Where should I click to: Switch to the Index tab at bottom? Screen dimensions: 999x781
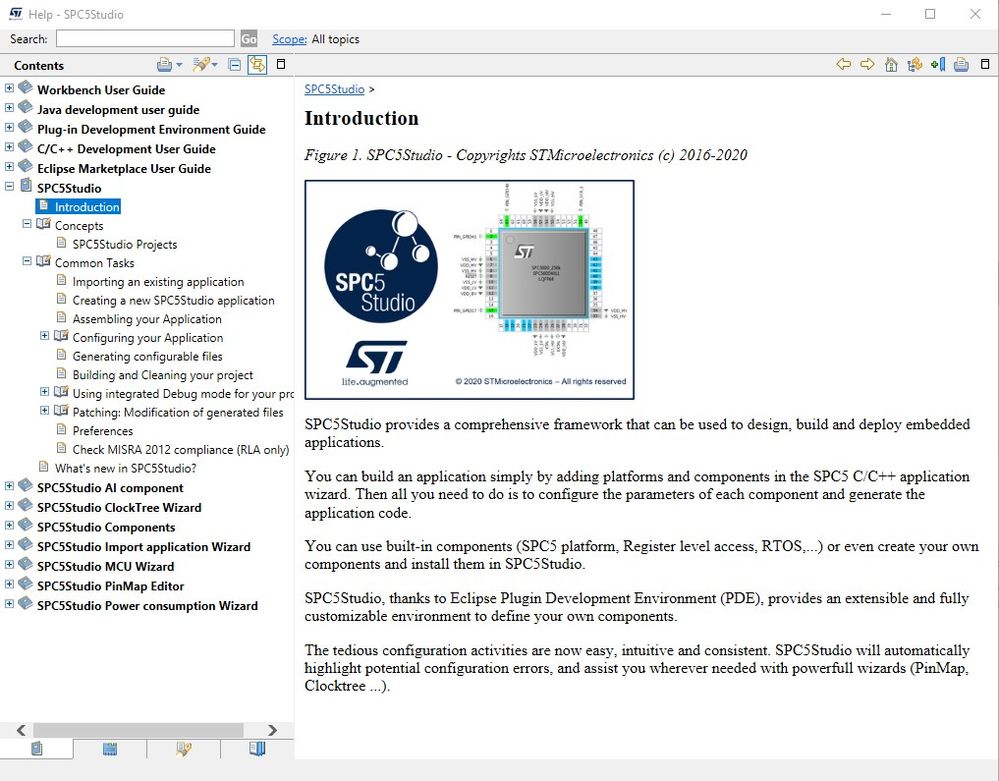[110, 749]
